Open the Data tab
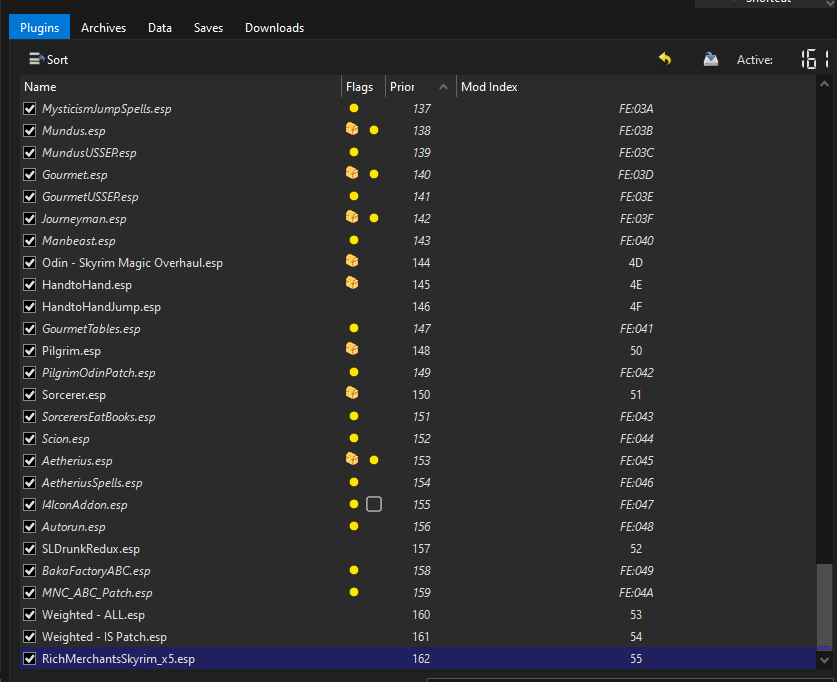Screen dimensions: 837x682 click(160, 28)
